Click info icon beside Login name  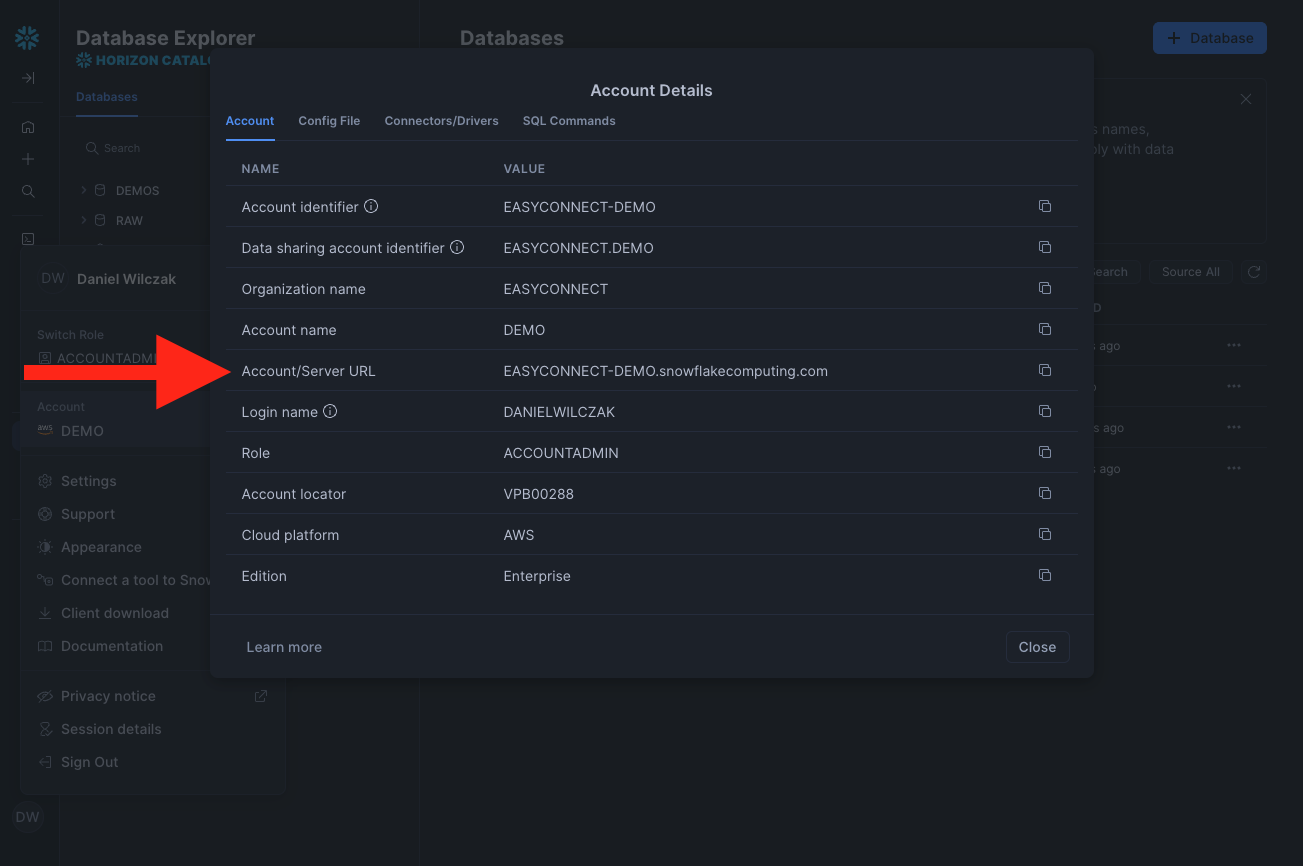[330, 411]
